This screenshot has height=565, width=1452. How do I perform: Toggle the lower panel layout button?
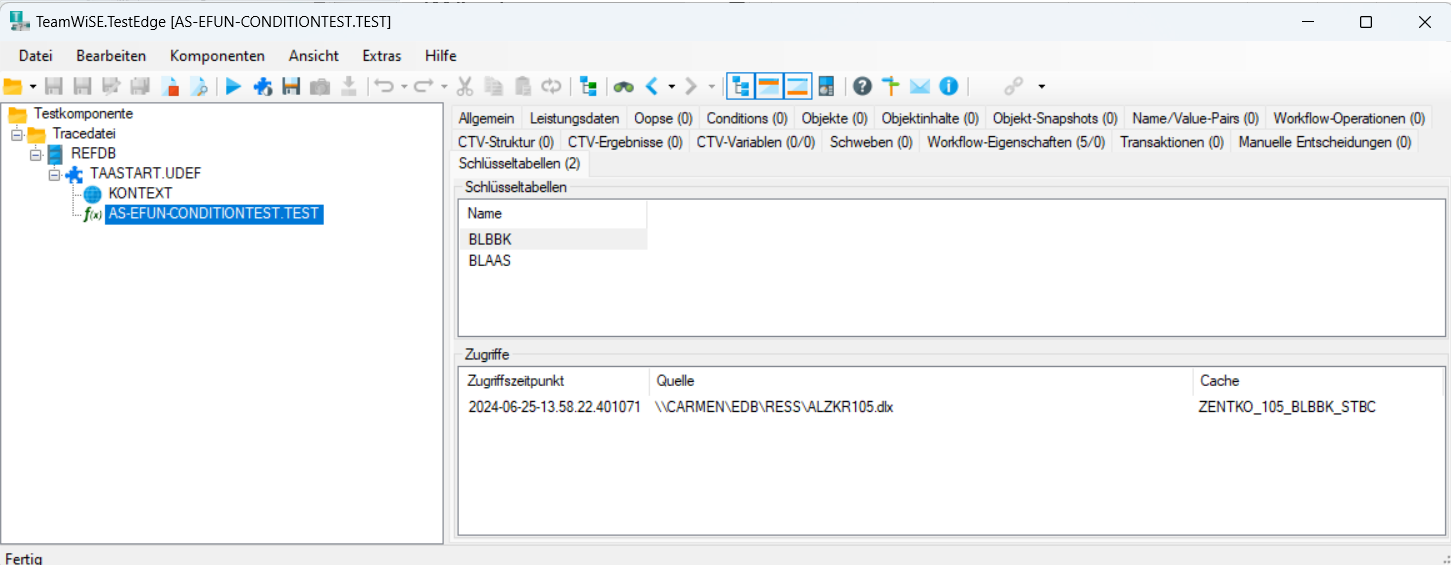pos(797,87)
